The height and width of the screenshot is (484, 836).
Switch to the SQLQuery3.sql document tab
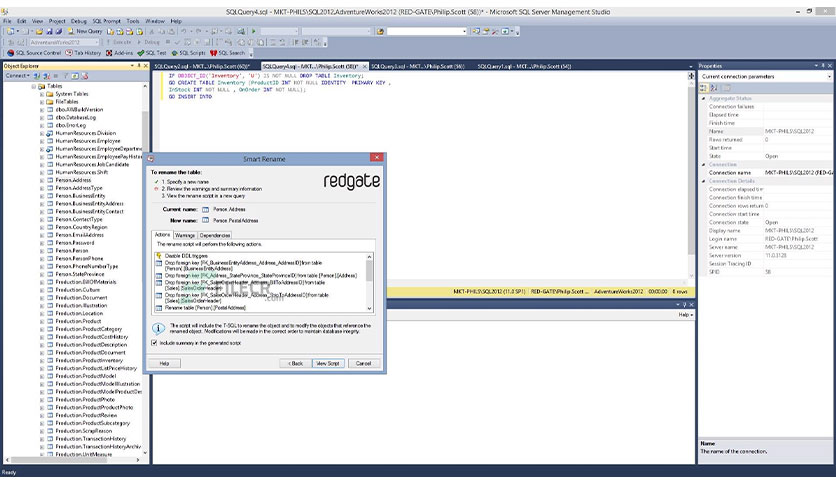(417, 67)
